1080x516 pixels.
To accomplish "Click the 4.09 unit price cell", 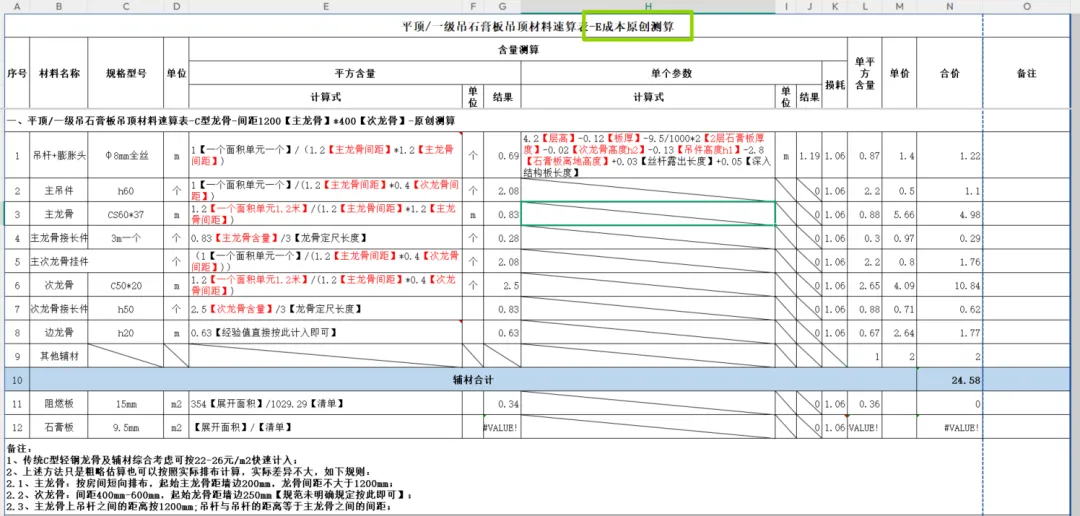I will pos(899,285).
